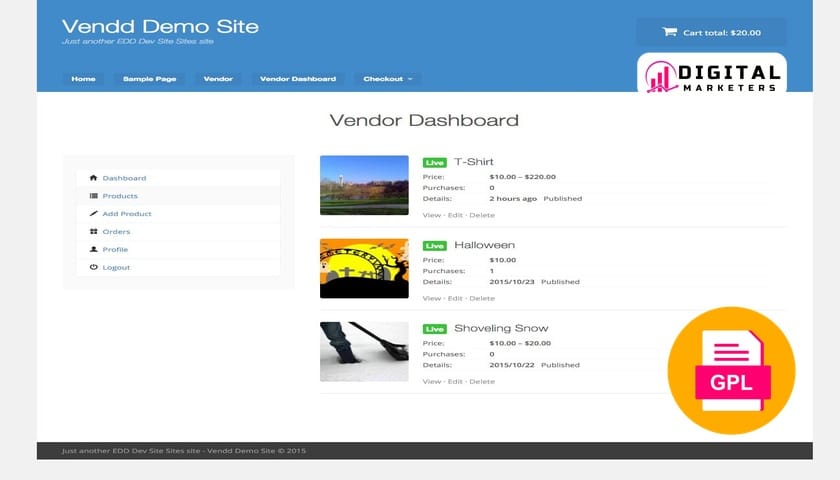Select the Vendor navigation item
Viewport: 840px width, 480px height.
tap(218, 79)
